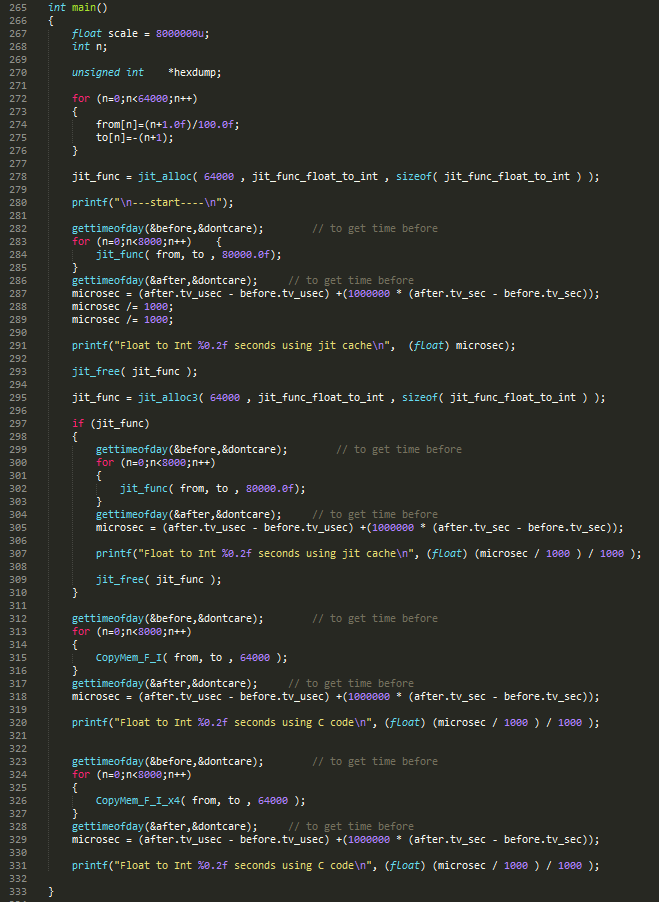659x902 pixels.
Task: Click 'gettimeofday' on line 317
Action: tap(108, 683)
